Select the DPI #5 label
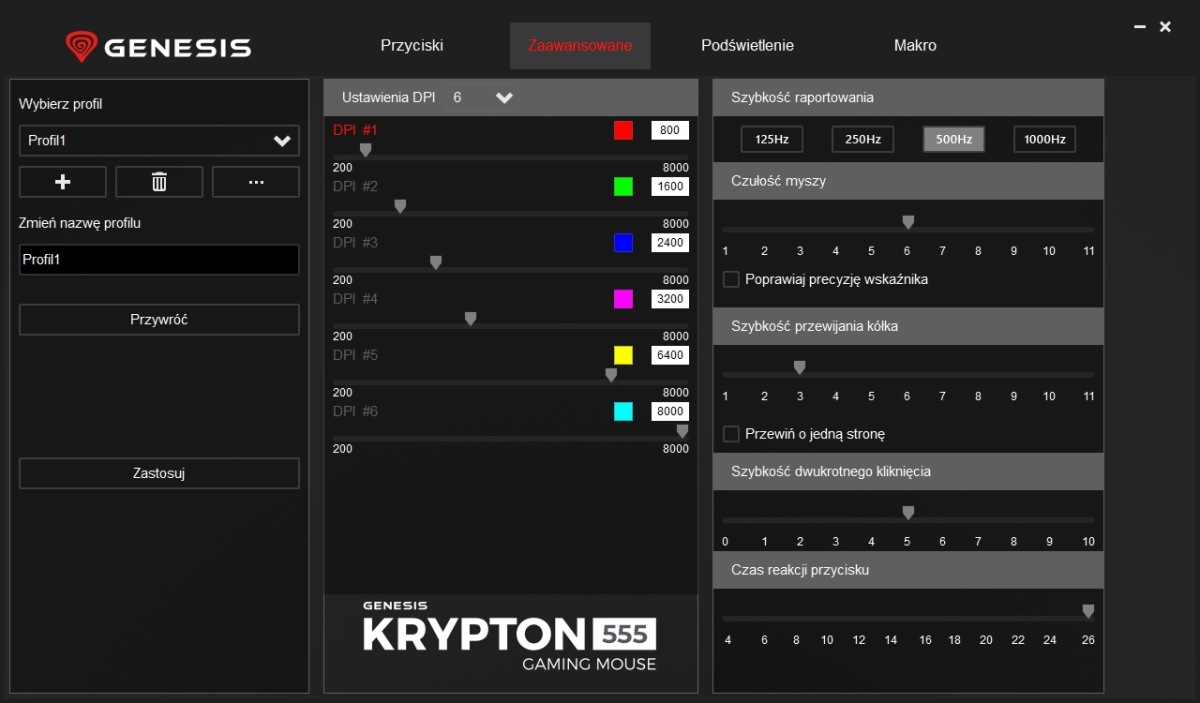 [355, 355]
